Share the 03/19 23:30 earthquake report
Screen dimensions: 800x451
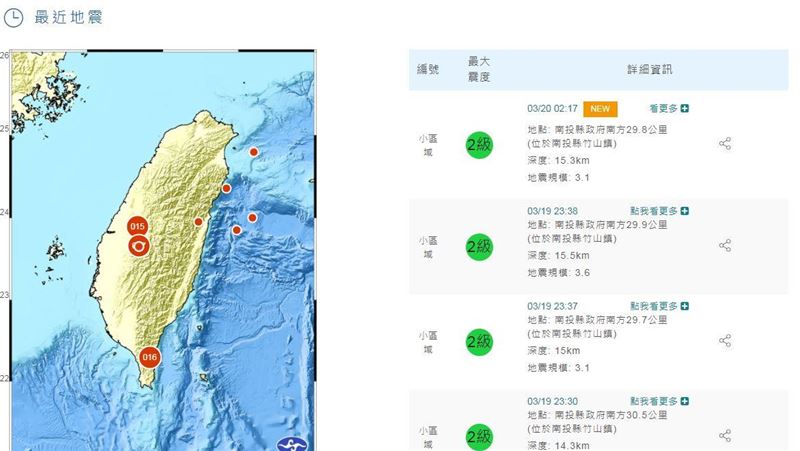point(725,435)
